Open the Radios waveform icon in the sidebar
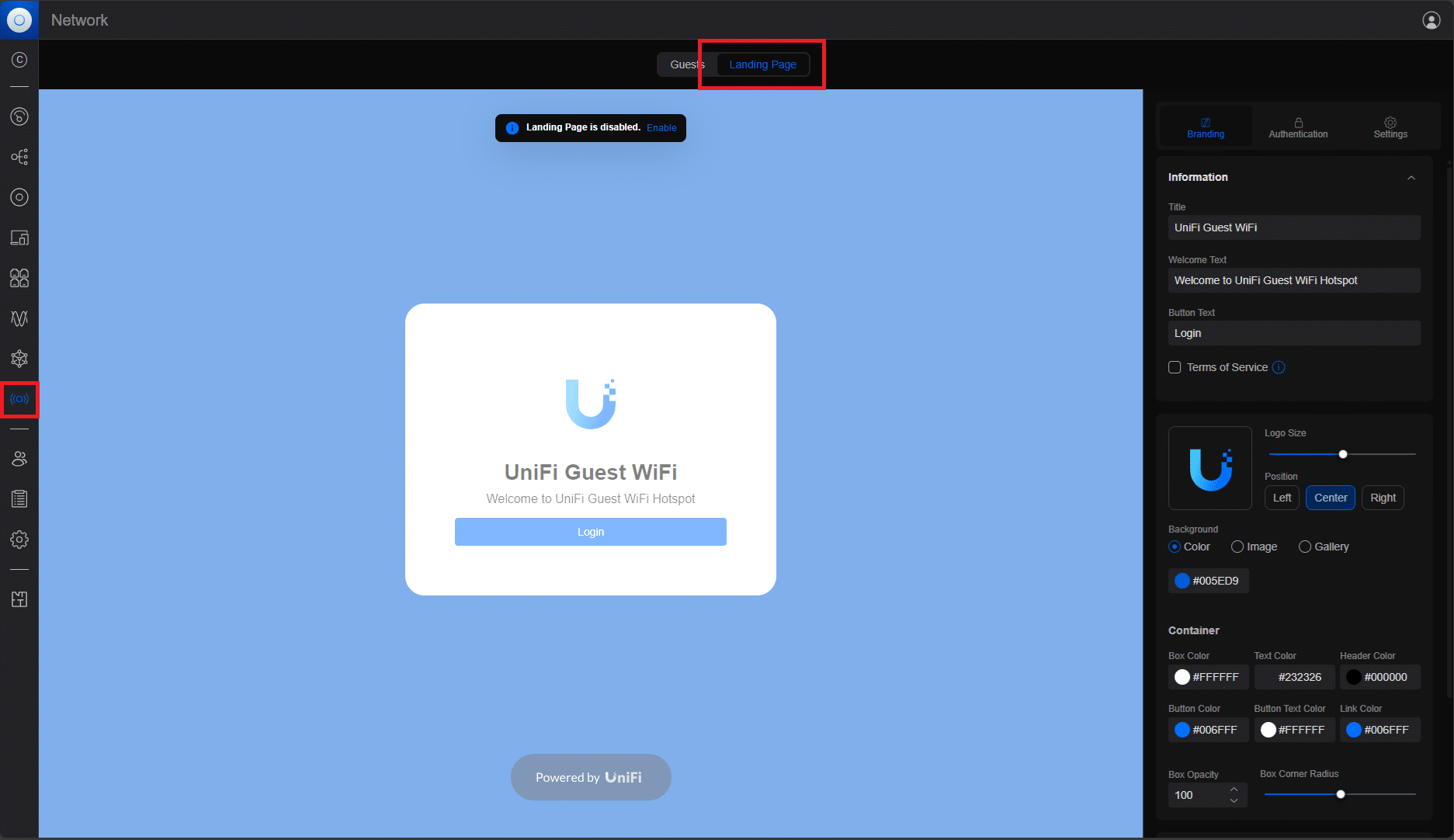The image size is (1454, 840). point(19,318)
